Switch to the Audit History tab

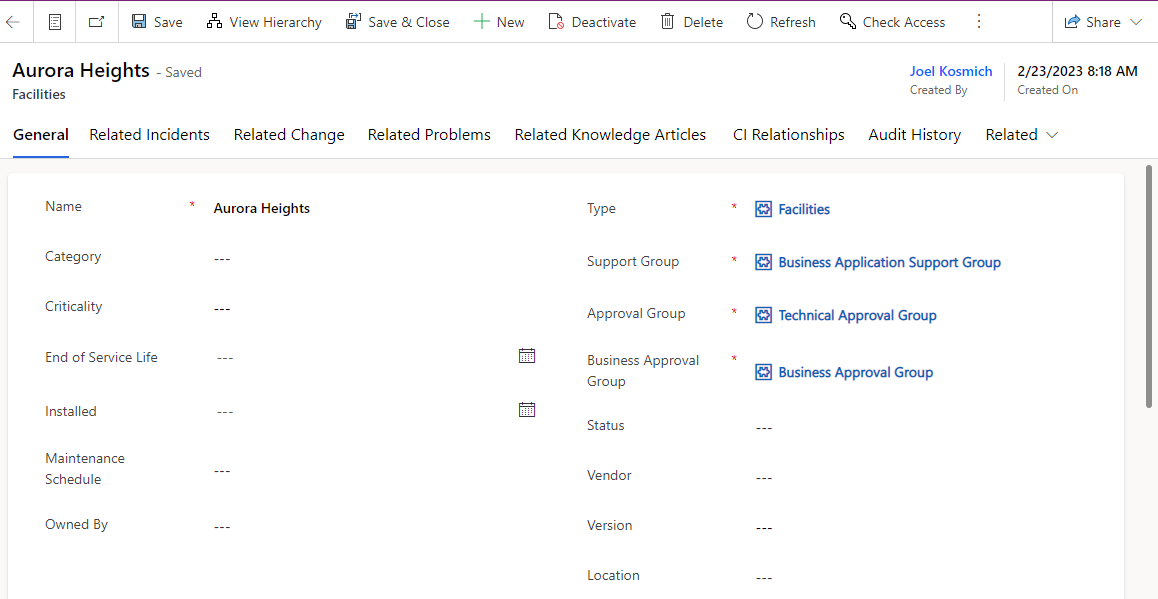click(914, 134)
